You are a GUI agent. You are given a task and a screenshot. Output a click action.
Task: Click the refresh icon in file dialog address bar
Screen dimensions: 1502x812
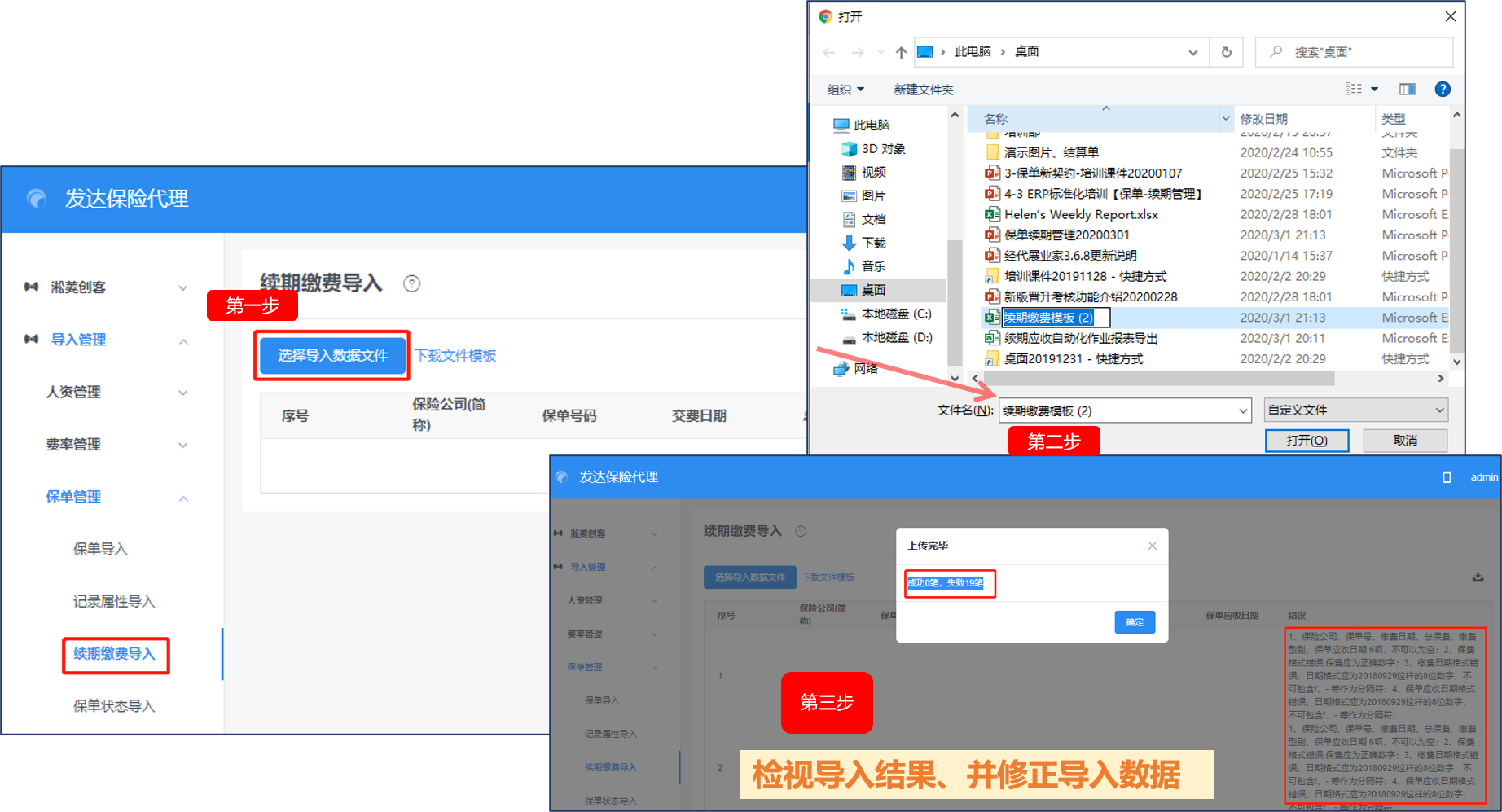click(x=1226, y=52)
